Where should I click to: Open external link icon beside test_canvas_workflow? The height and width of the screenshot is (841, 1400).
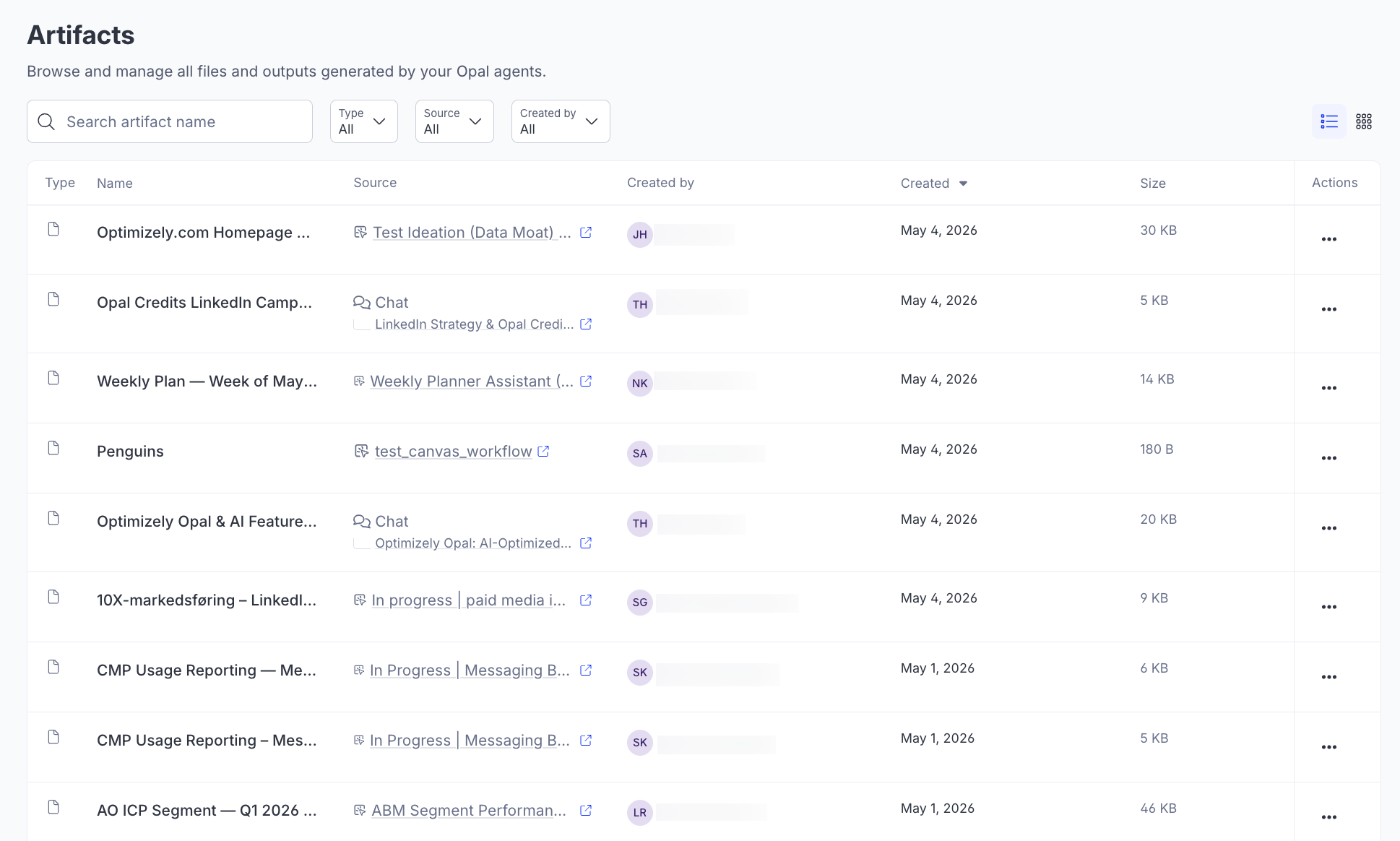543,451
